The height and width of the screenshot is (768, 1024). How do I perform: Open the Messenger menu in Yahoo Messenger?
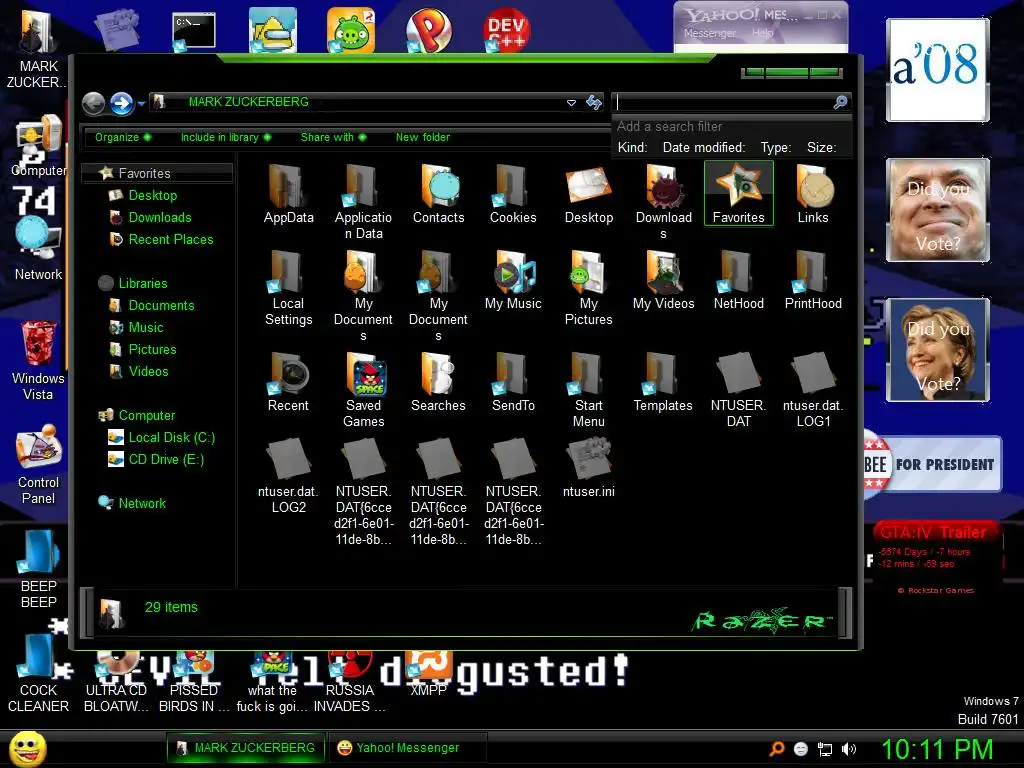(710, 33)
